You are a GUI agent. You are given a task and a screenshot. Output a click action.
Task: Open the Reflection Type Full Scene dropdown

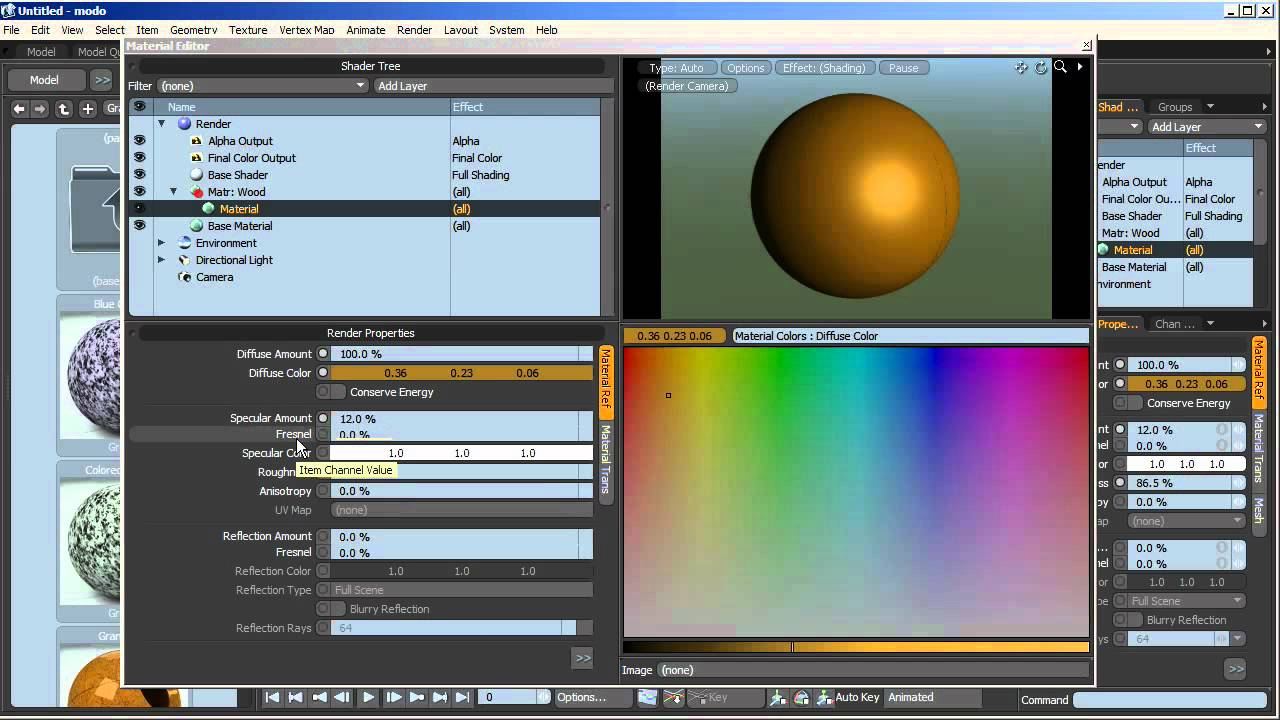tap(461, 590)
